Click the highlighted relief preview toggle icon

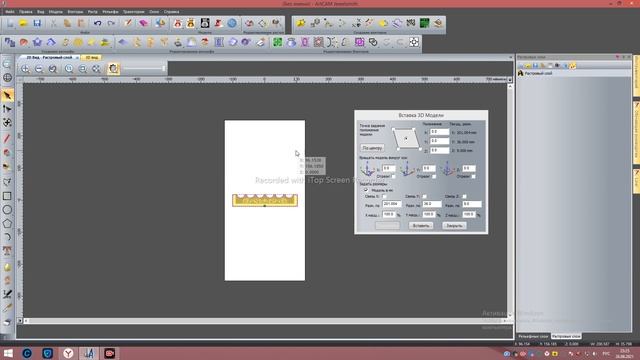113,69
